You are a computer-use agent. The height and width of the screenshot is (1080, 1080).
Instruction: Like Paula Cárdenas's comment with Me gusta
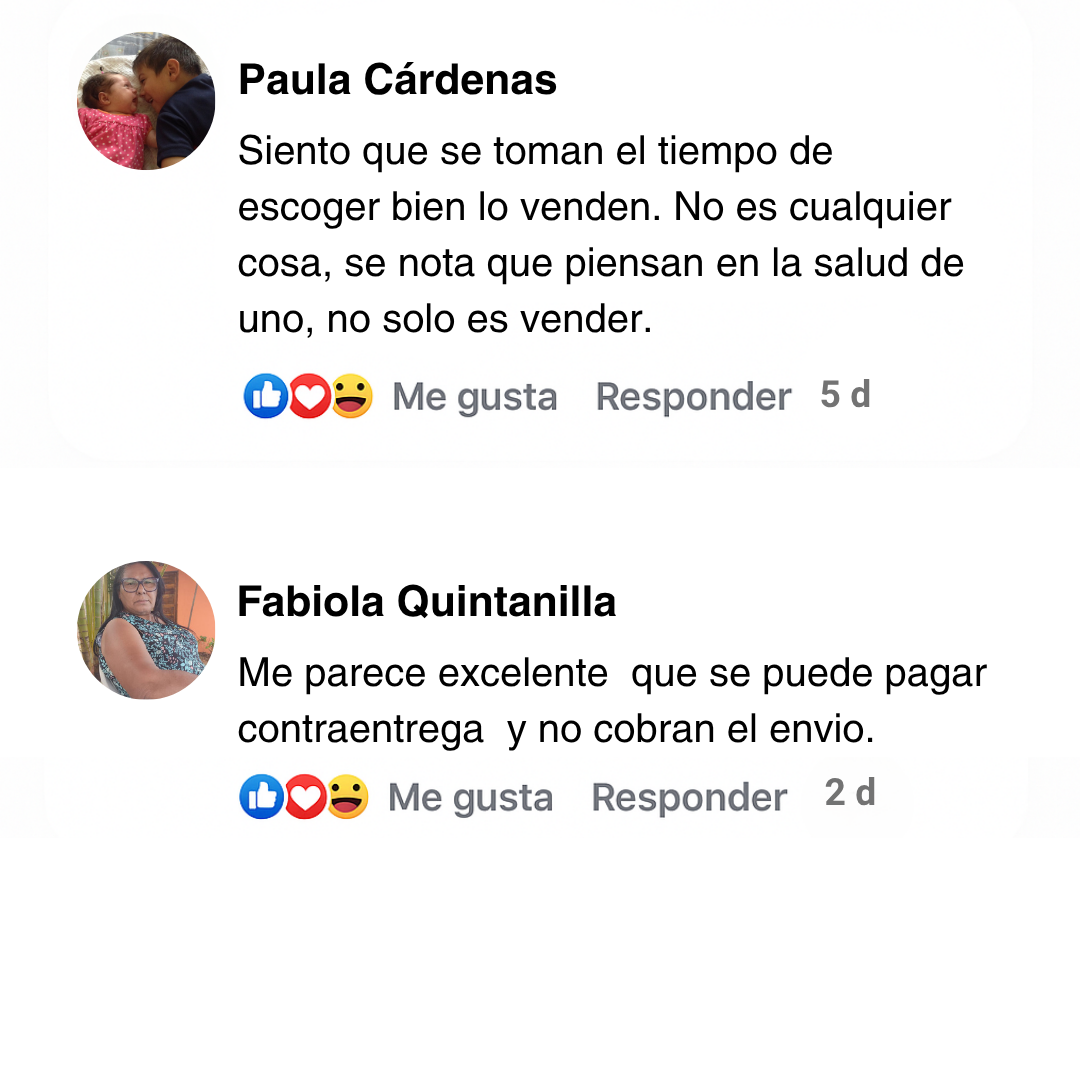[x=475, y=397]
